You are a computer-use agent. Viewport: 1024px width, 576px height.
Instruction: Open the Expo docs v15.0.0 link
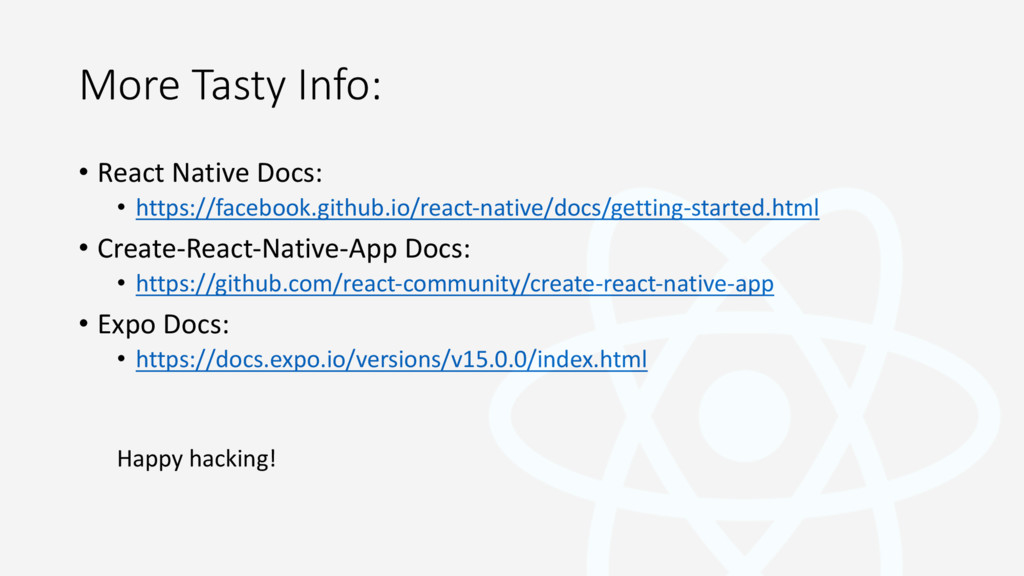(391, 359)
